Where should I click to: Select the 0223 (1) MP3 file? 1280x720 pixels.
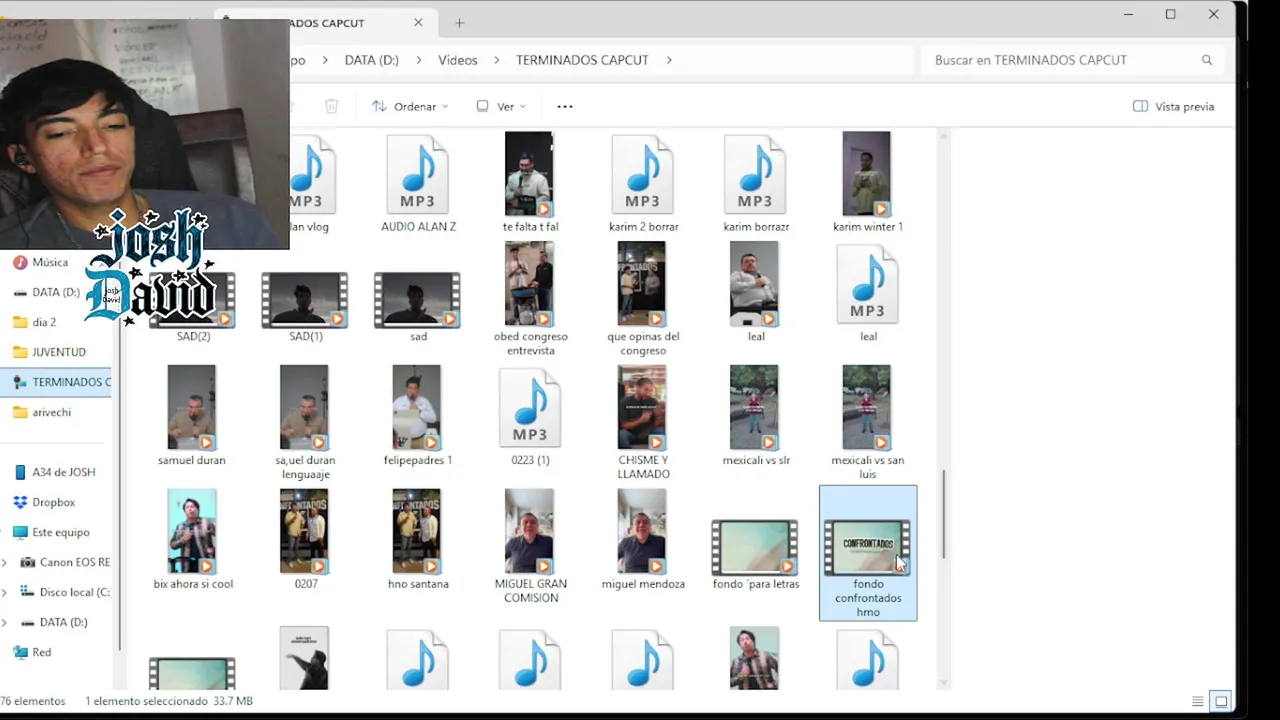click(x=530, y=416)
